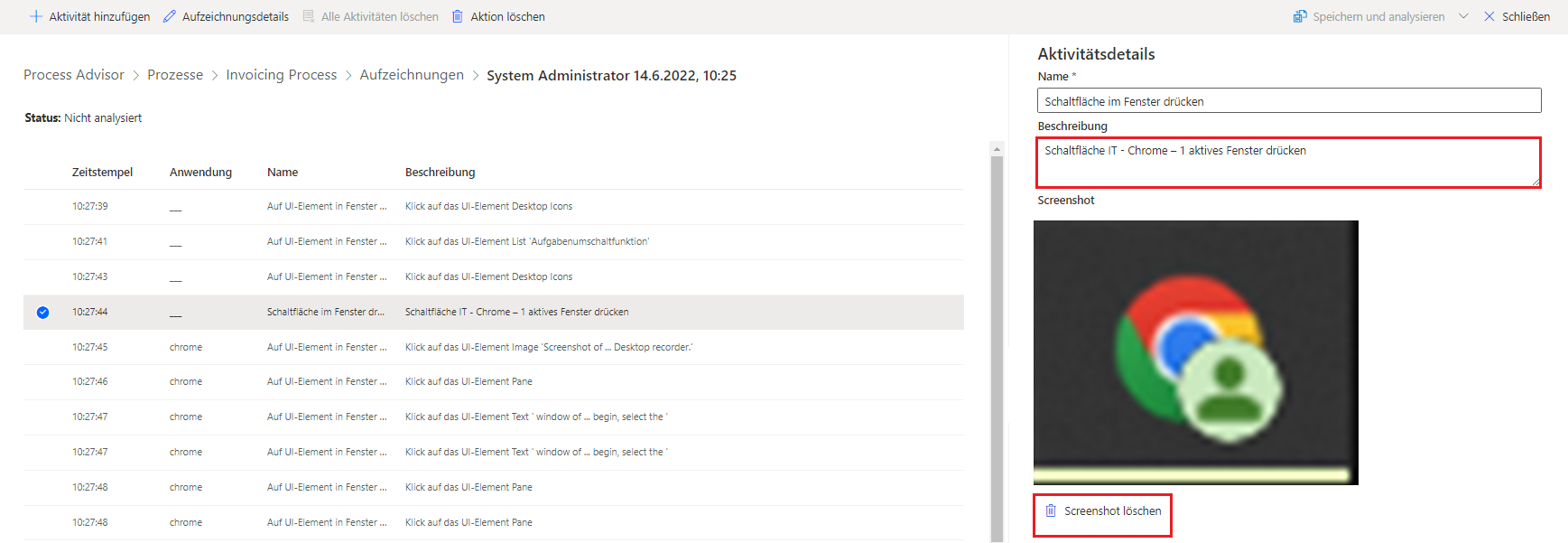Click the pencil icon for Aufzeichnungsdetails
Image resolution: width=1568 pixels, height=543 pixels.
pyautogui.click(x=170, y=16)
